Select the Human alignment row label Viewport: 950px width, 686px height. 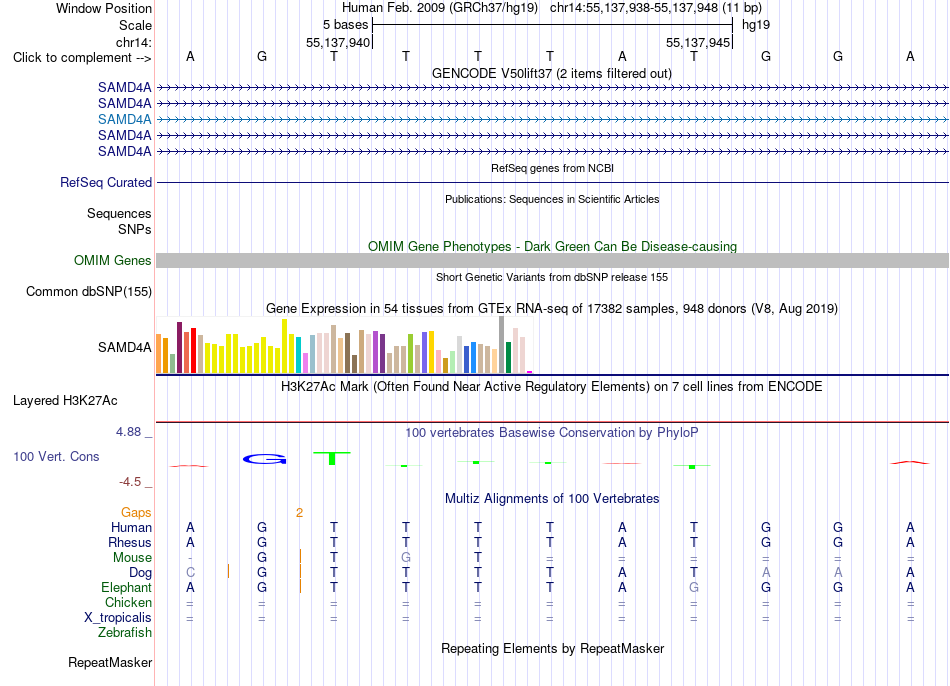[x=131, y=527]
